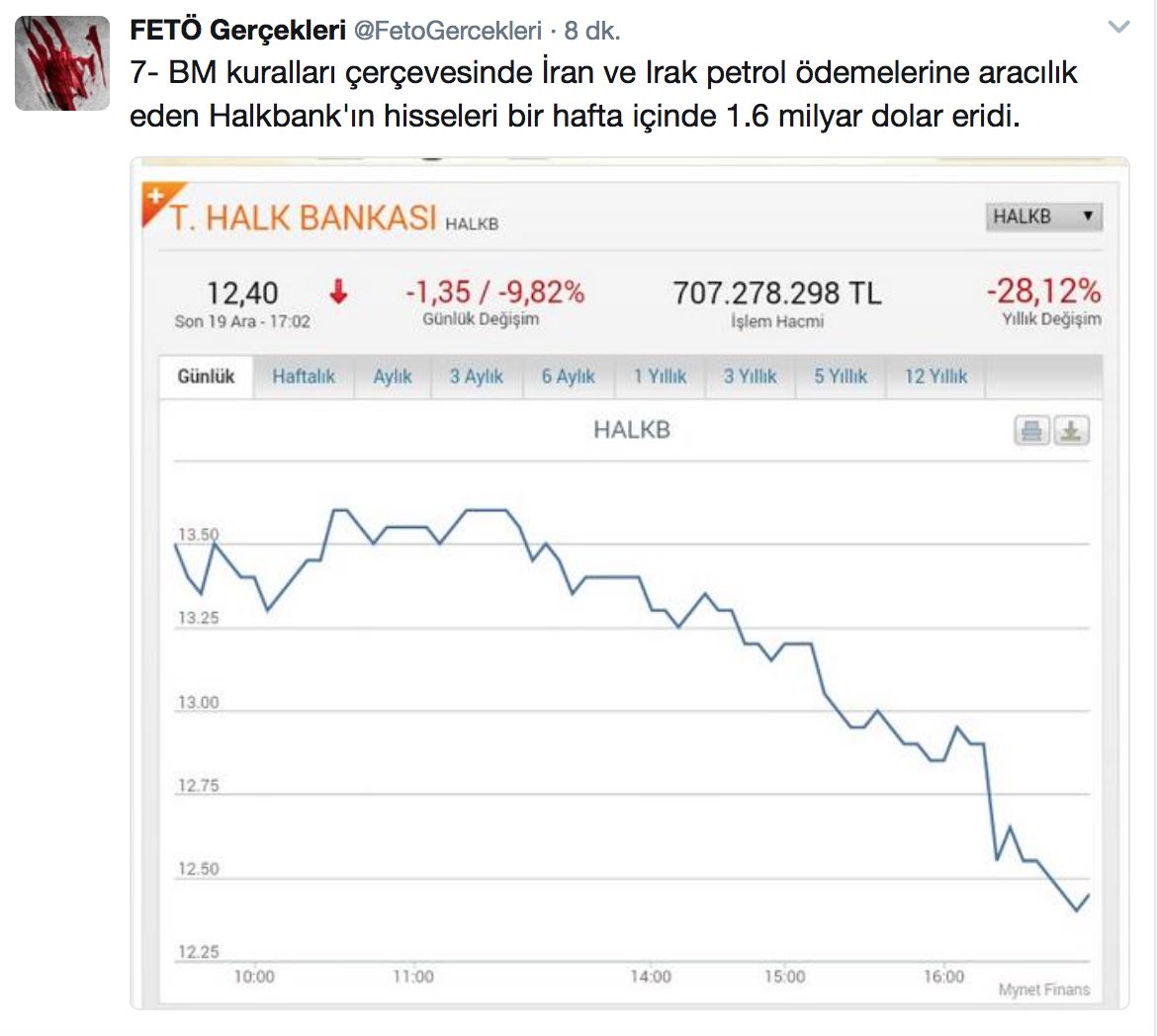The image size is (1157, 1036).
Task: View the 12 Yıllık chart tab
Action: click(935, 377)
